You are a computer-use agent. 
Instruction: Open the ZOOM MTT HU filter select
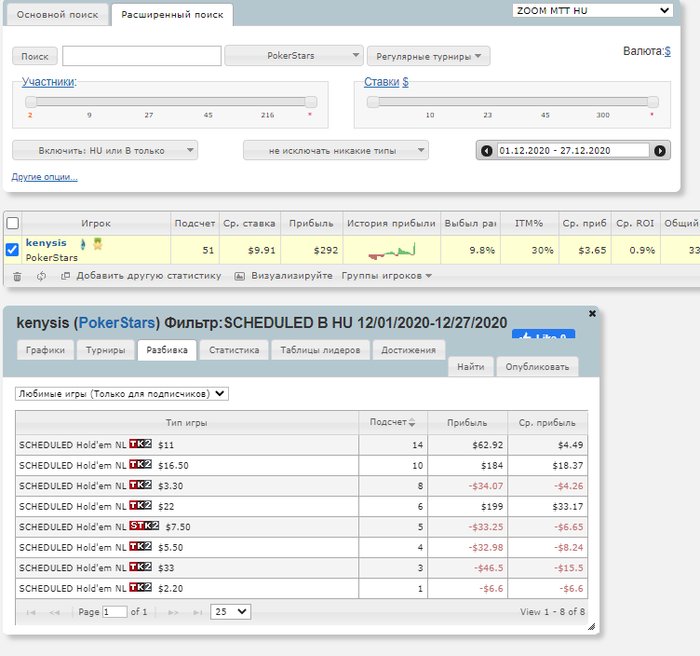[x=592, y=11]
